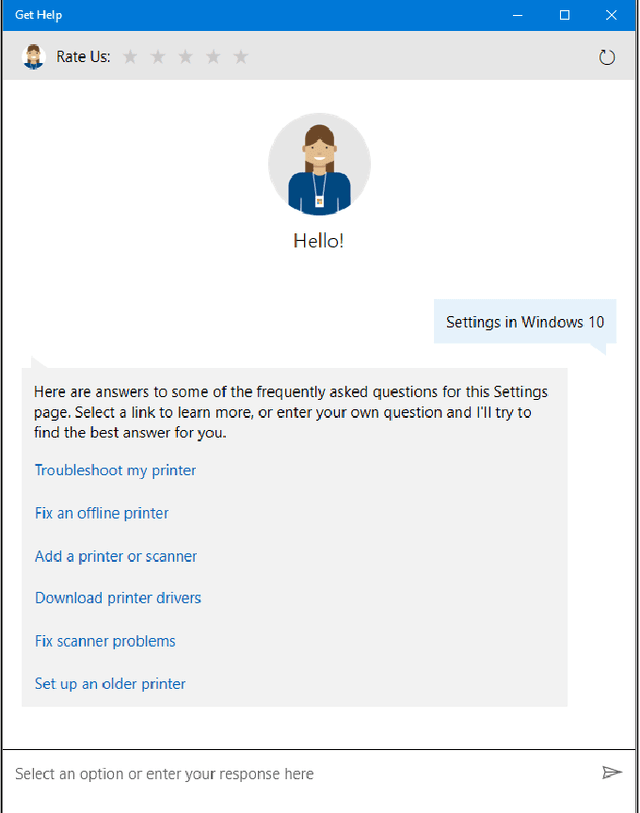Choose Add a printer or scanner

point(116,555)
